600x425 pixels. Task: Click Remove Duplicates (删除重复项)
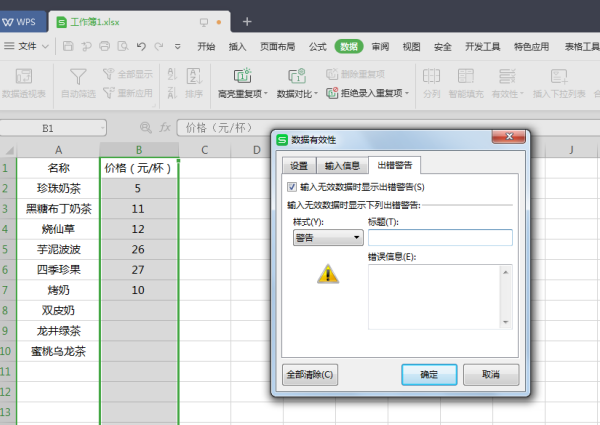[355, 74]
